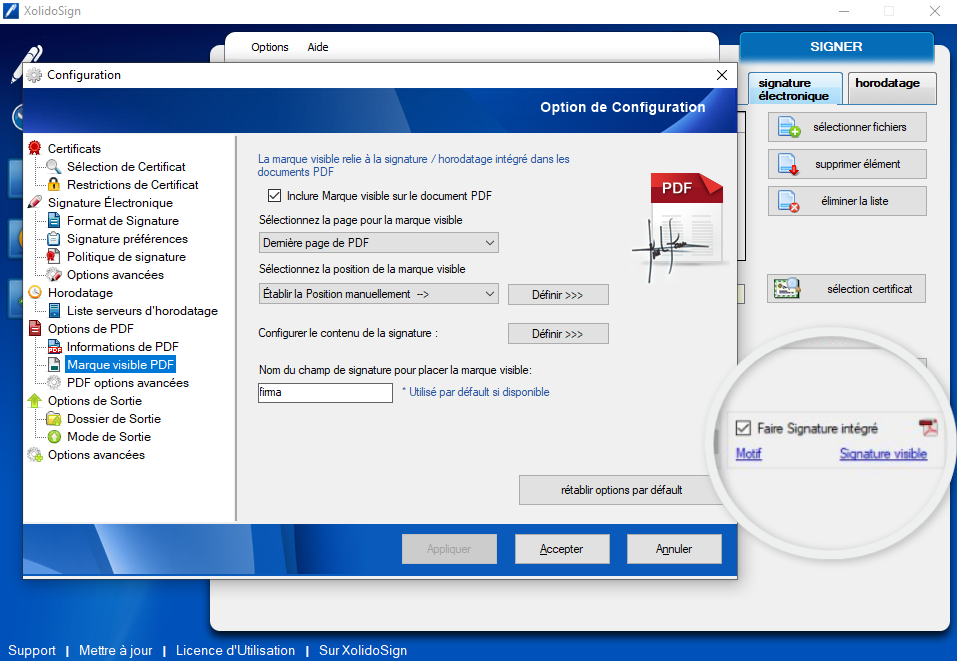Click green icon beside Mode de Sortie
The height and width of the screenshot is (661, 957).
click(x=54, y=436)
